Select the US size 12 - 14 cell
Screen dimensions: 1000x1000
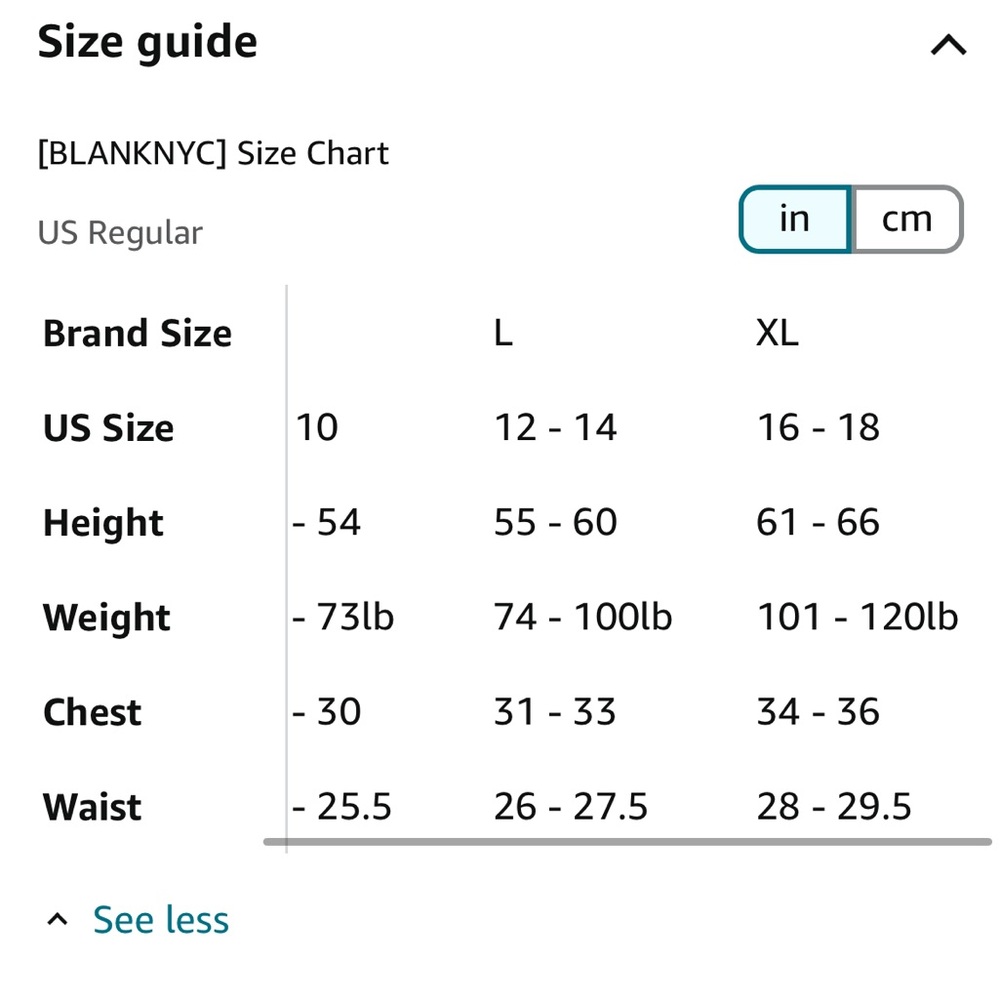tap(555, 428)
